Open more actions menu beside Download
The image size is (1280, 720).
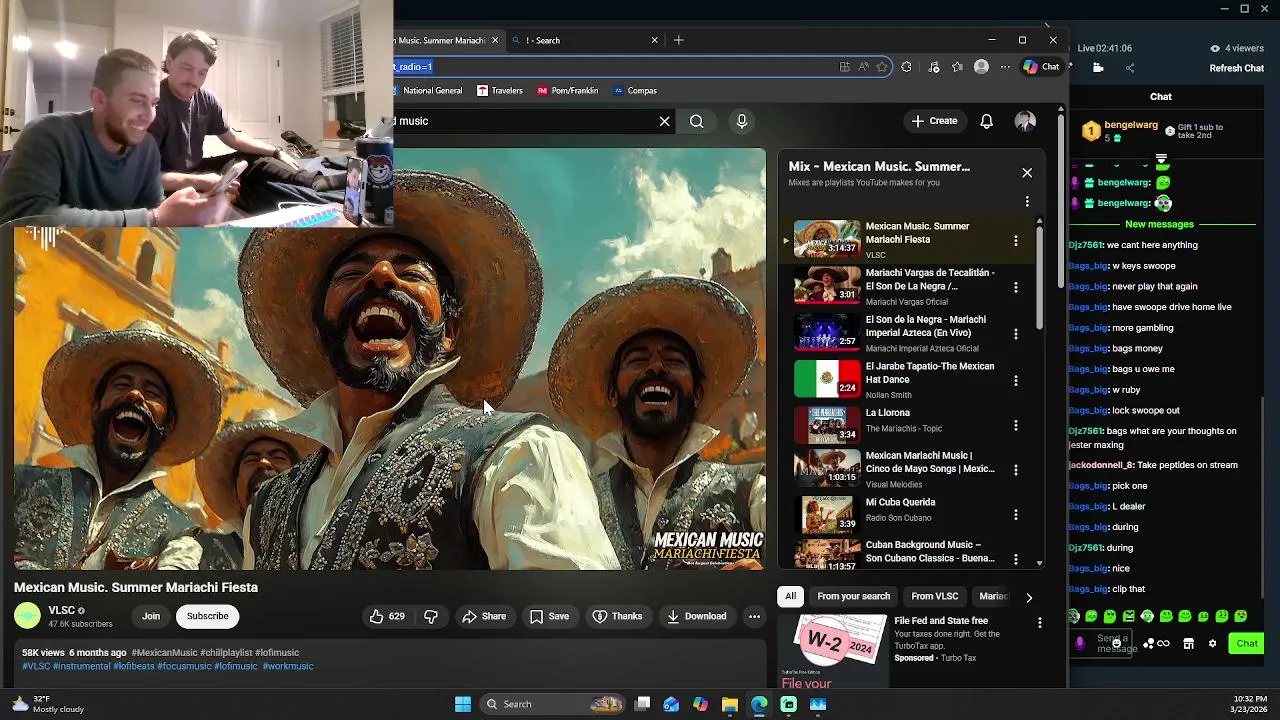click(x=754, y=616)
